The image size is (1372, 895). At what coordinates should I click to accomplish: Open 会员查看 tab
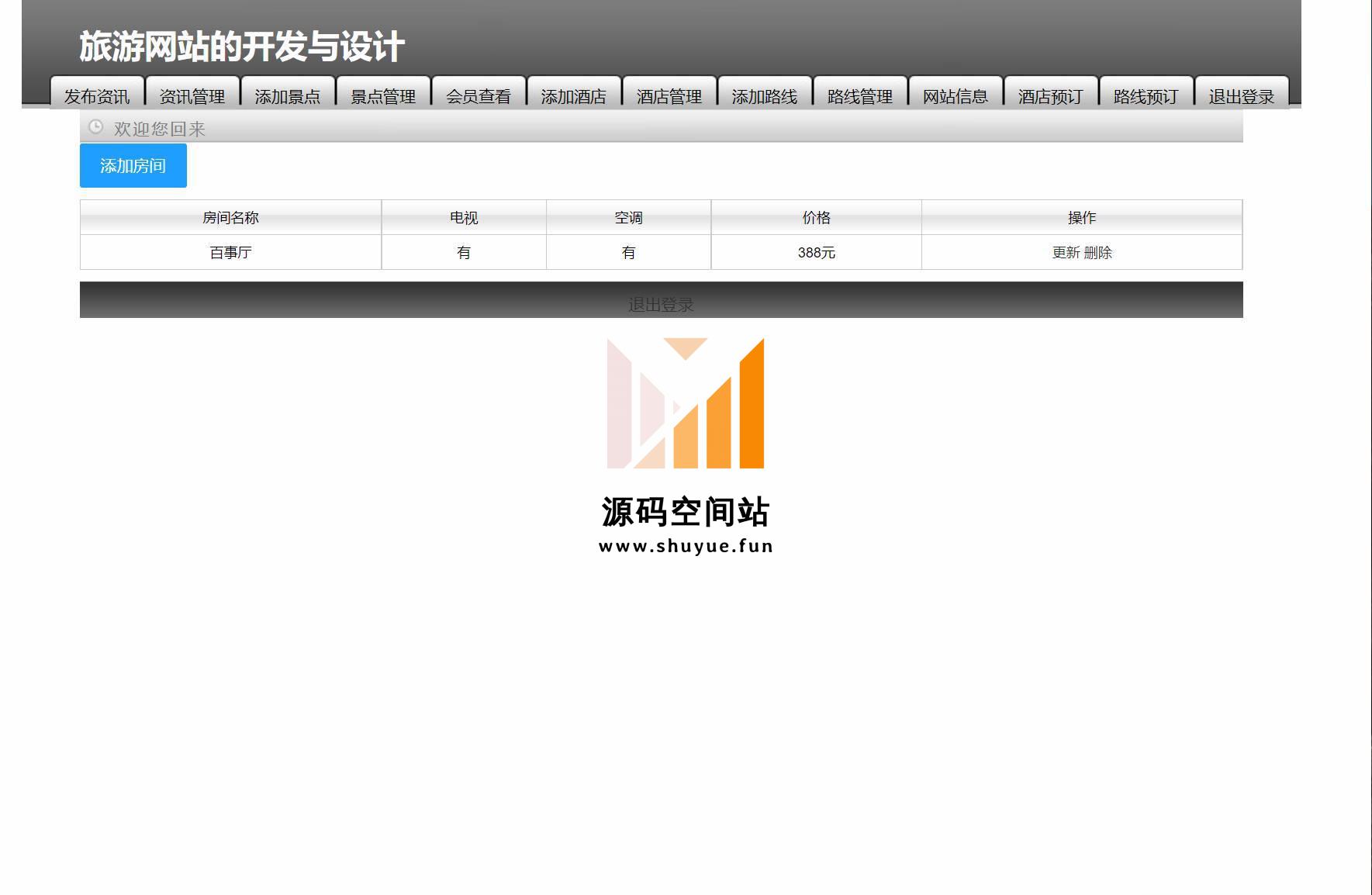(479, 93)
